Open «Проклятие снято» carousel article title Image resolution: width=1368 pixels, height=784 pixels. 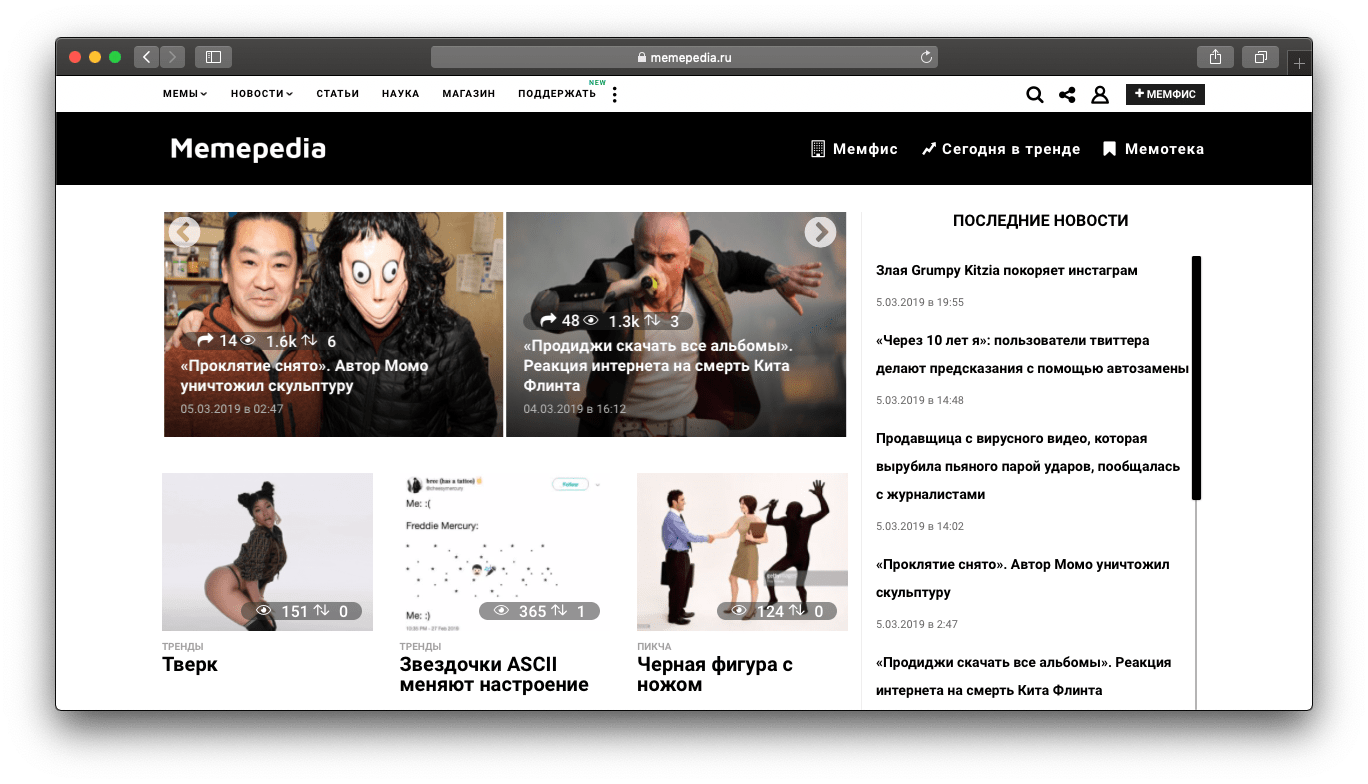(x=304, y=375)
